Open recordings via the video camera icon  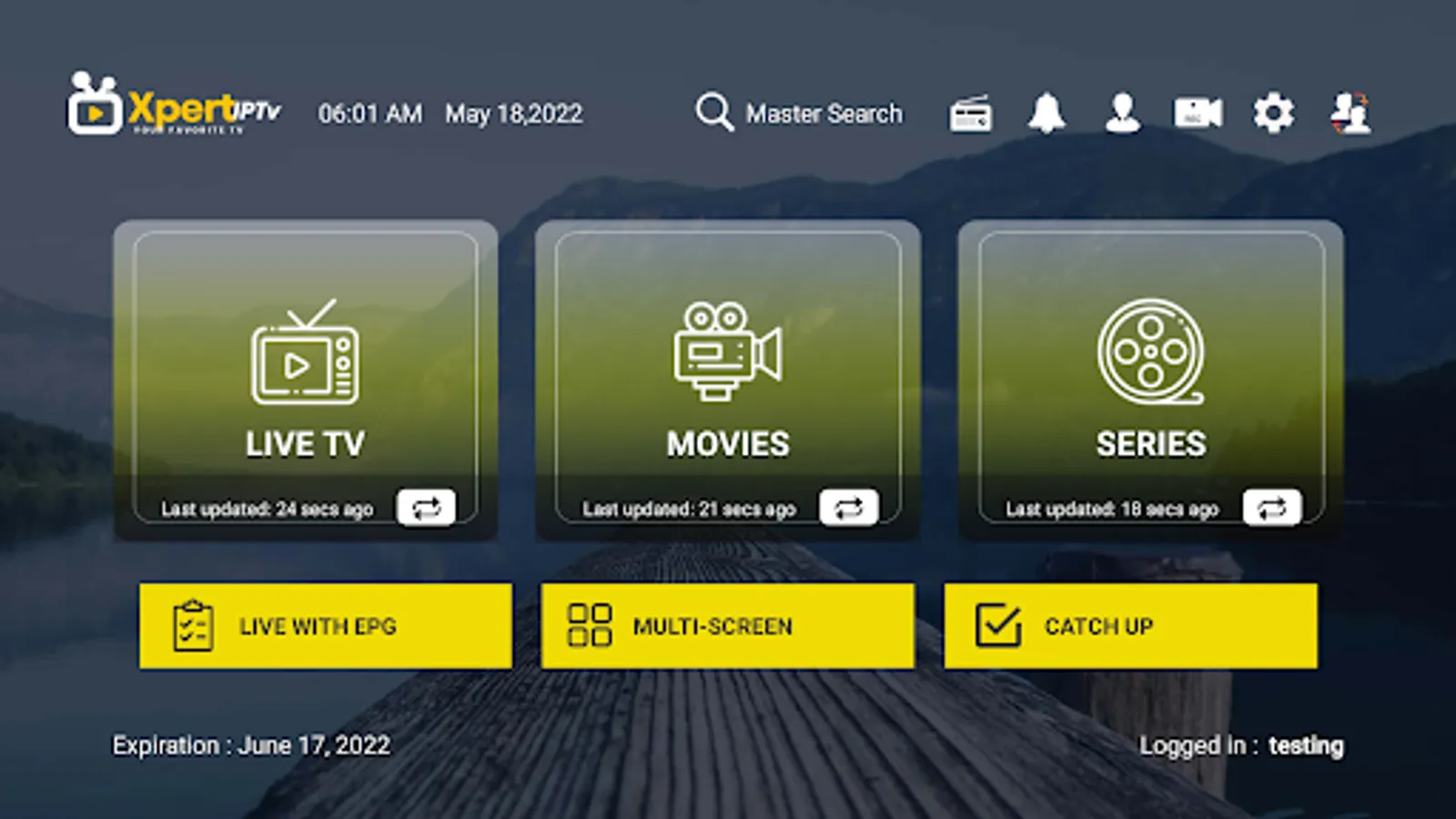(x=1197, y=112)
